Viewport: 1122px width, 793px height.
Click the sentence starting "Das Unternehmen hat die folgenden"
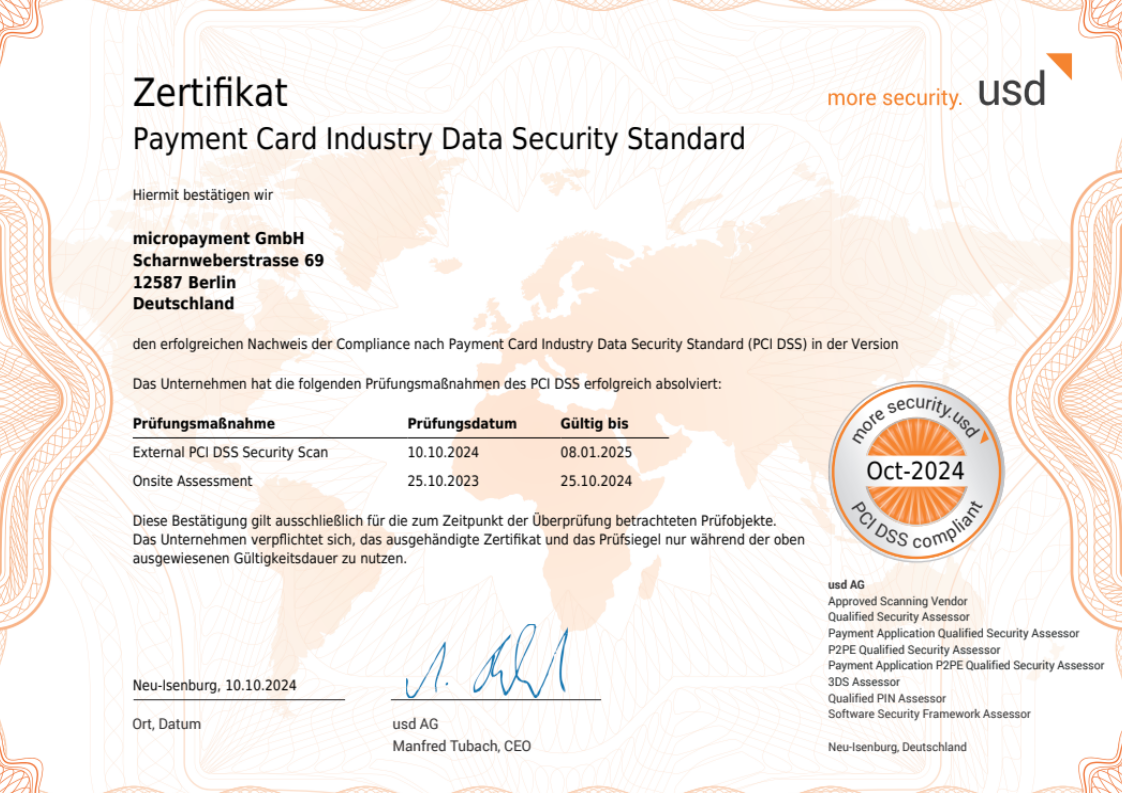427,384
